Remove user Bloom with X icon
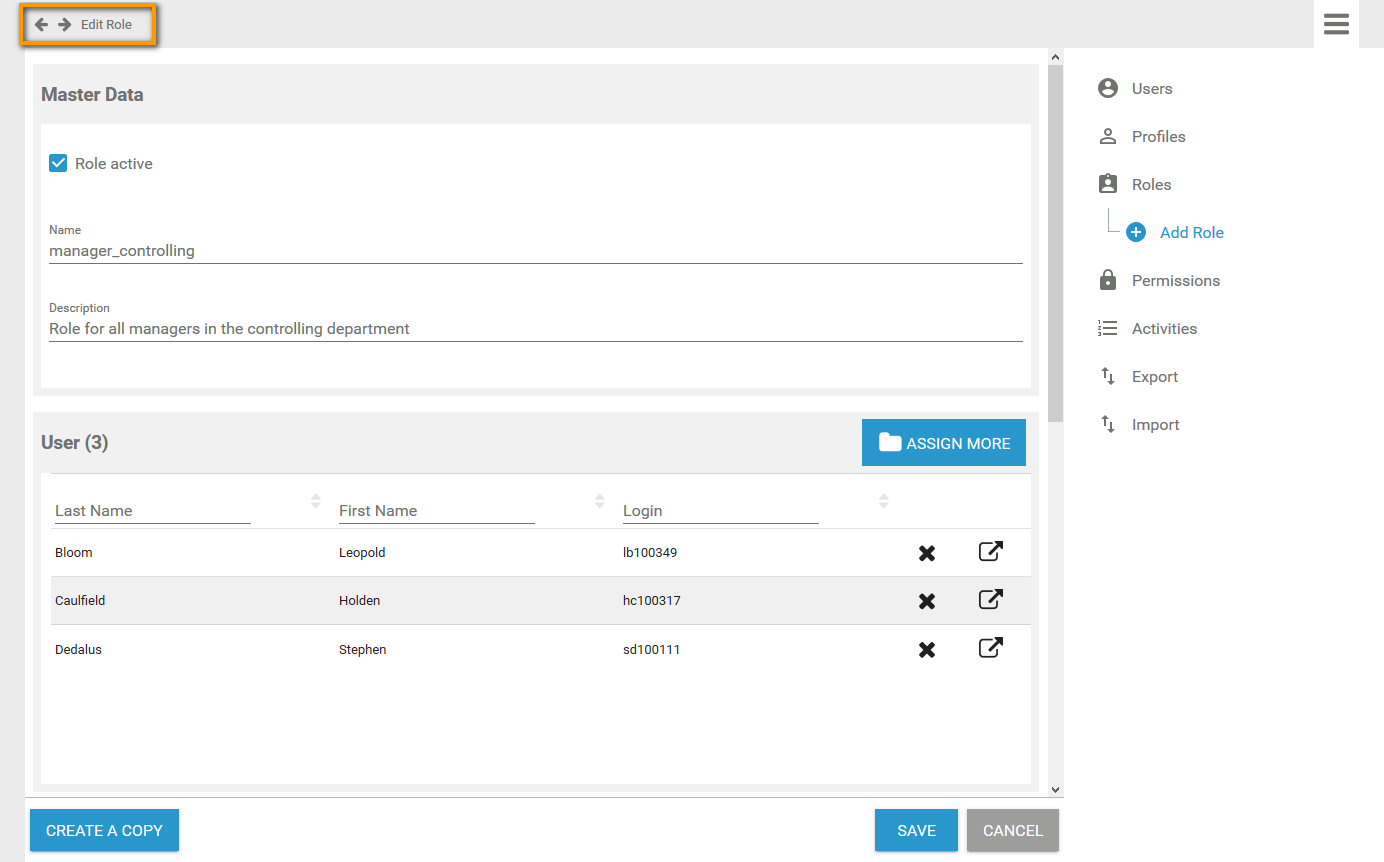Screen dimensions: 1384x862 927,553
